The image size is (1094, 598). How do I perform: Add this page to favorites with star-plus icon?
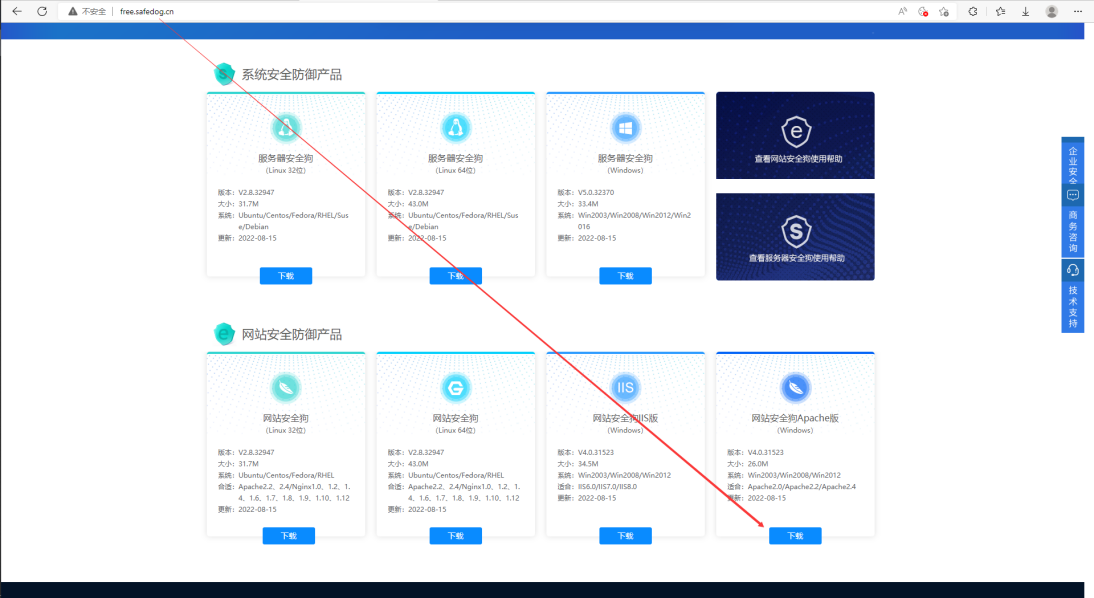[944, 11]
